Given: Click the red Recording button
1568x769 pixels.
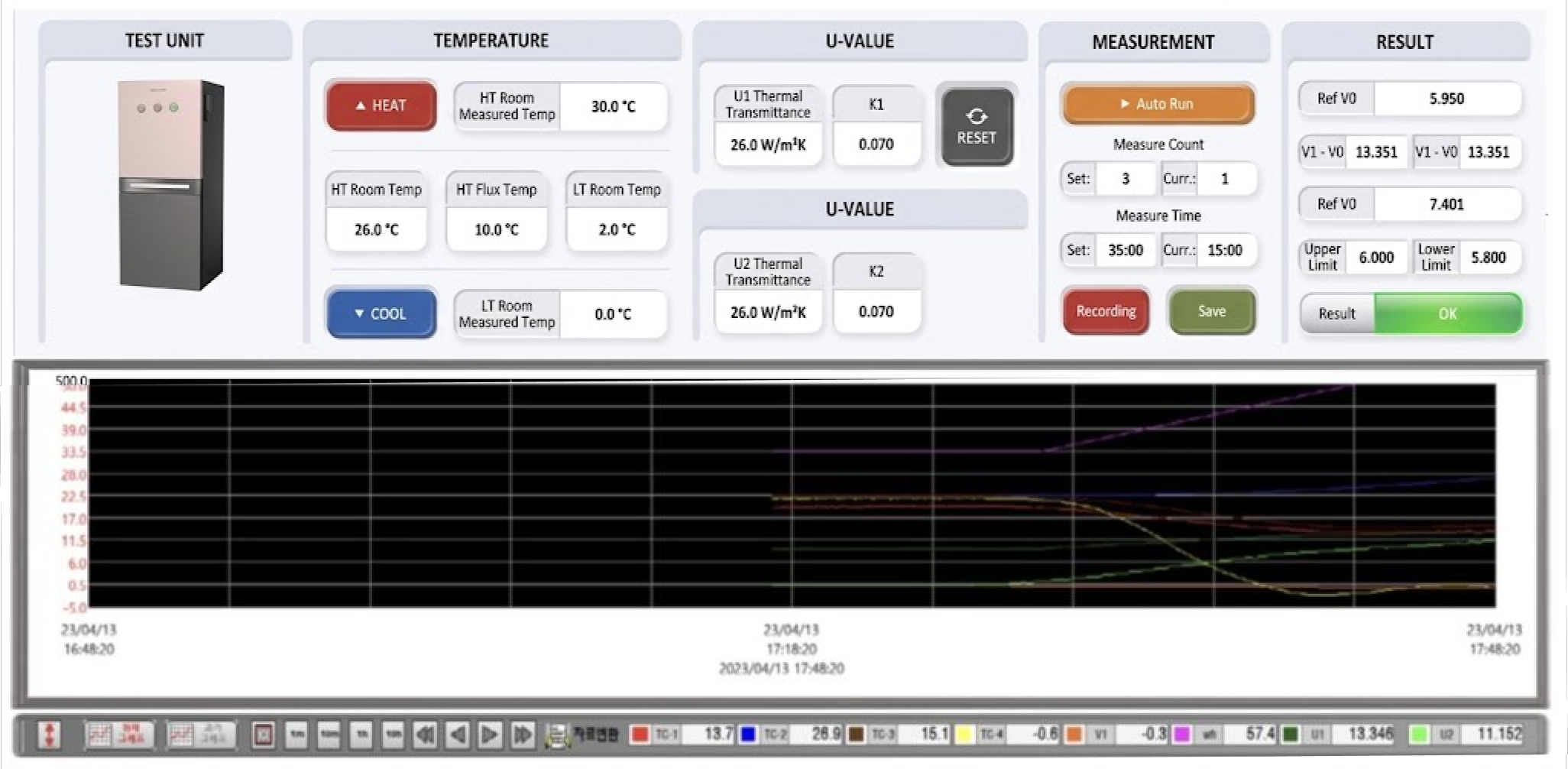Looking at the screenshot, I should point(1106,311).
